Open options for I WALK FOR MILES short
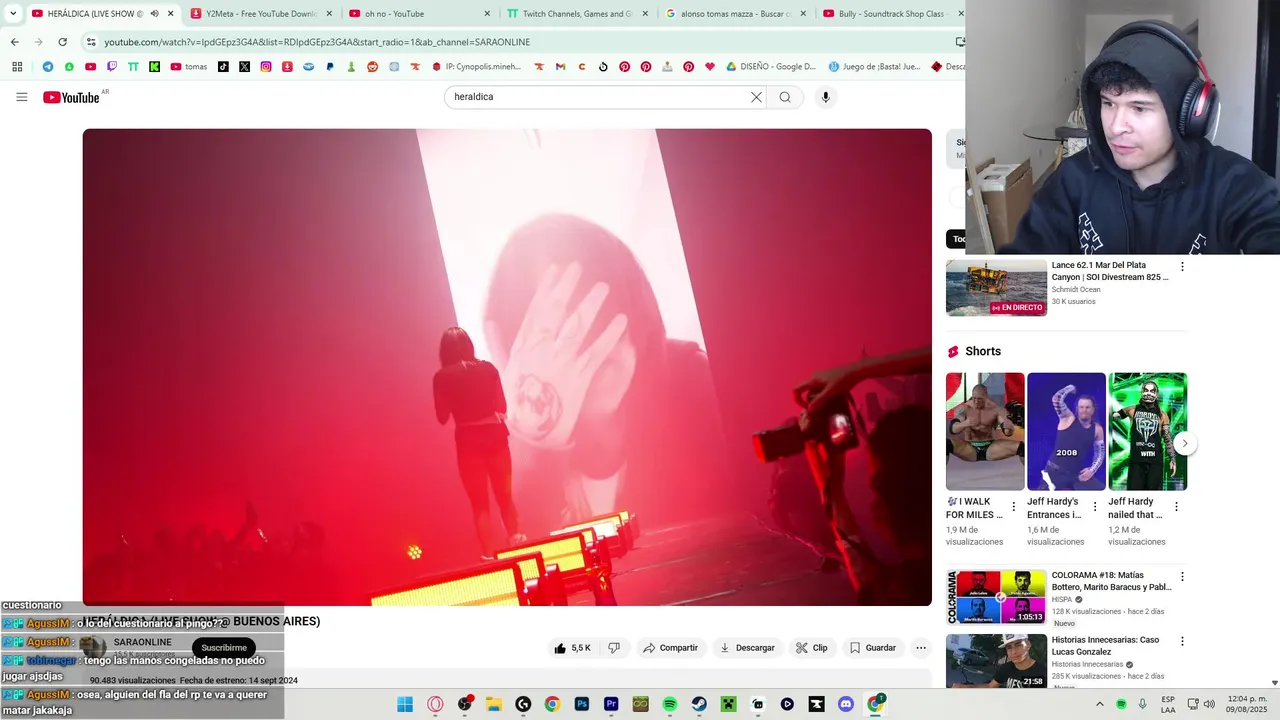The image size is (1280, 720). pyautogui.click(x=1013, y=507)
